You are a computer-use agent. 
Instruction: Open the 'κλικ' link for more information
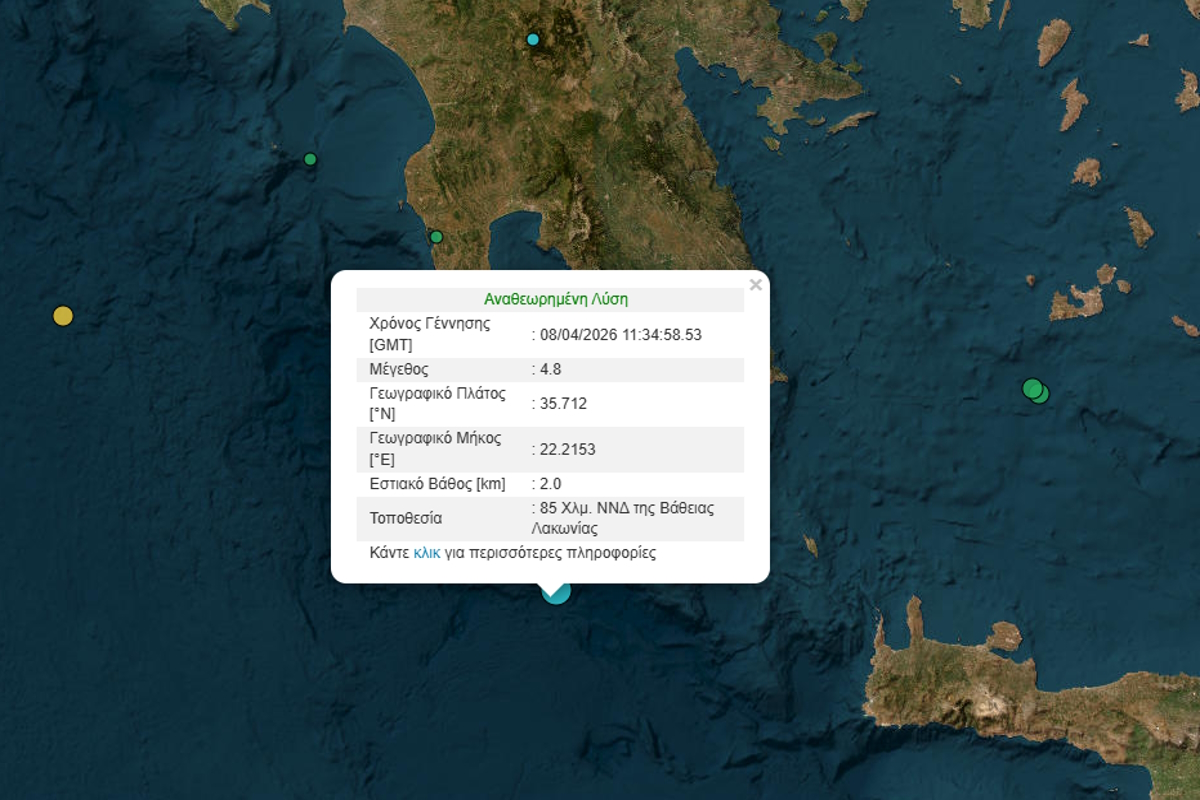click(x=427, y=552)
